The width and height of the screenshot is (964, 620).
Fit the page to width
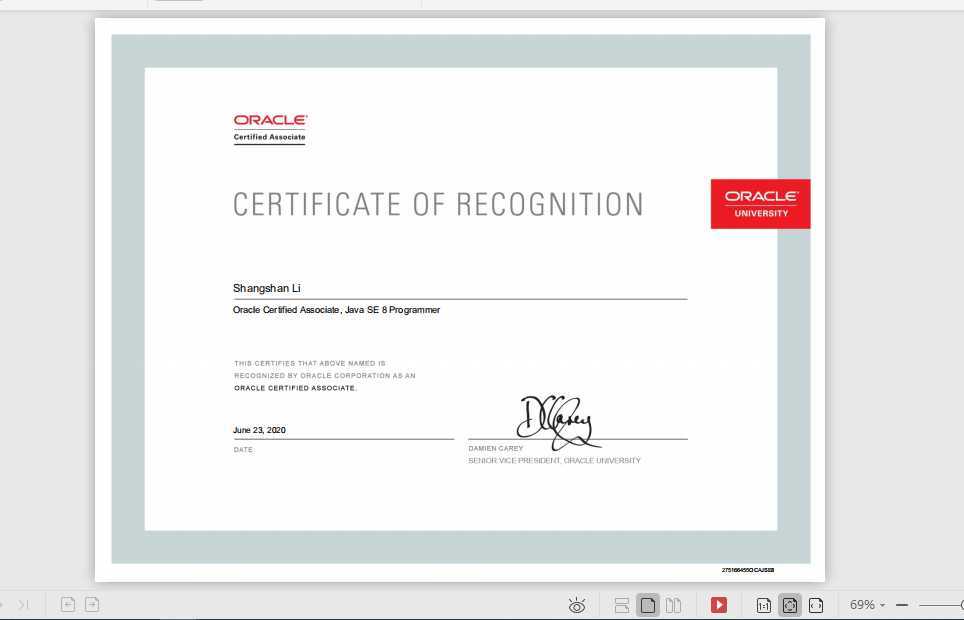[x=816, y=606]
